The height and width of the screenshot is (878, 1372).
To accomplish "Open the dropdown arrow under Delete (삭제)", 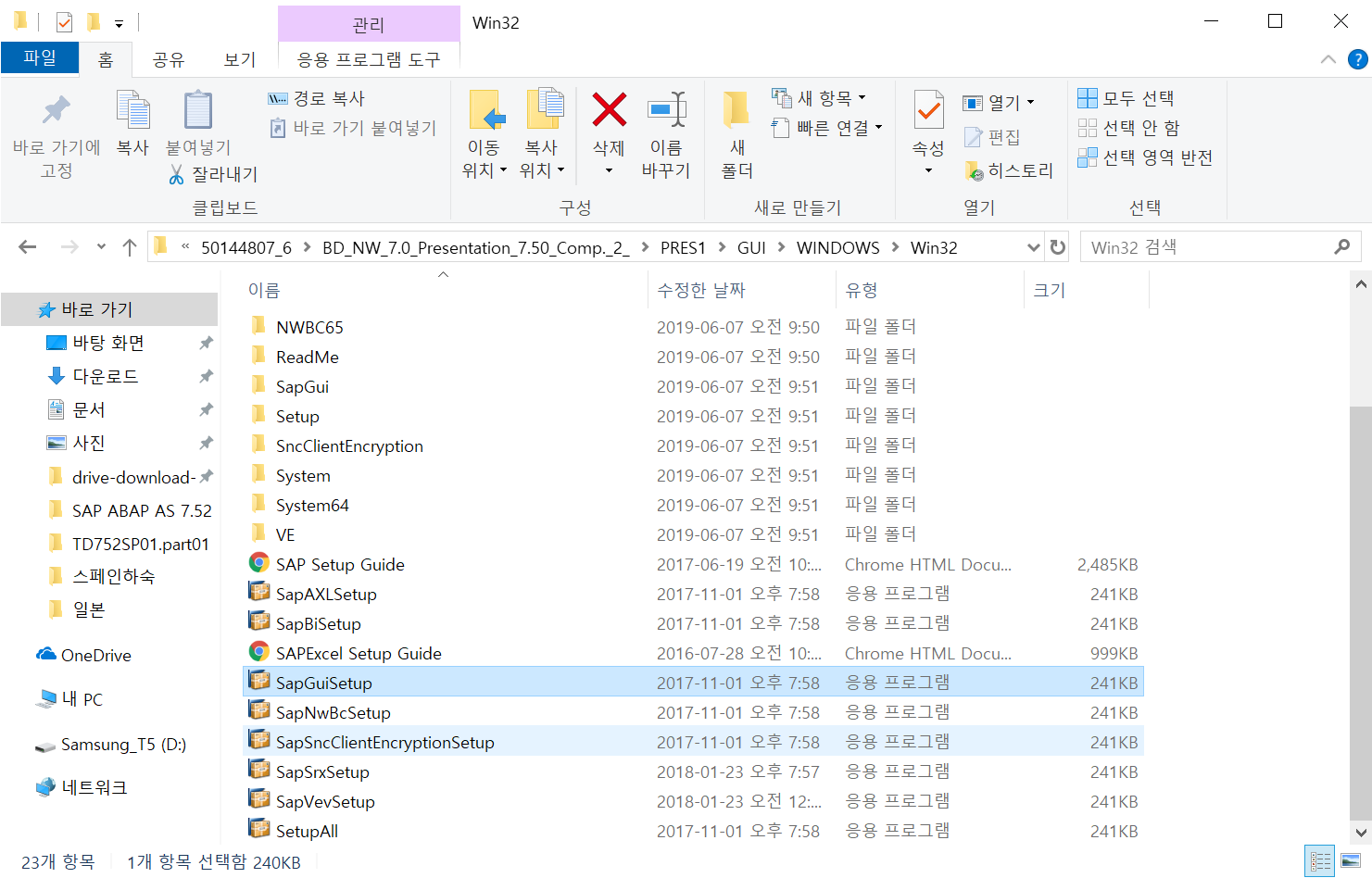I will click(x=609, y=170).
